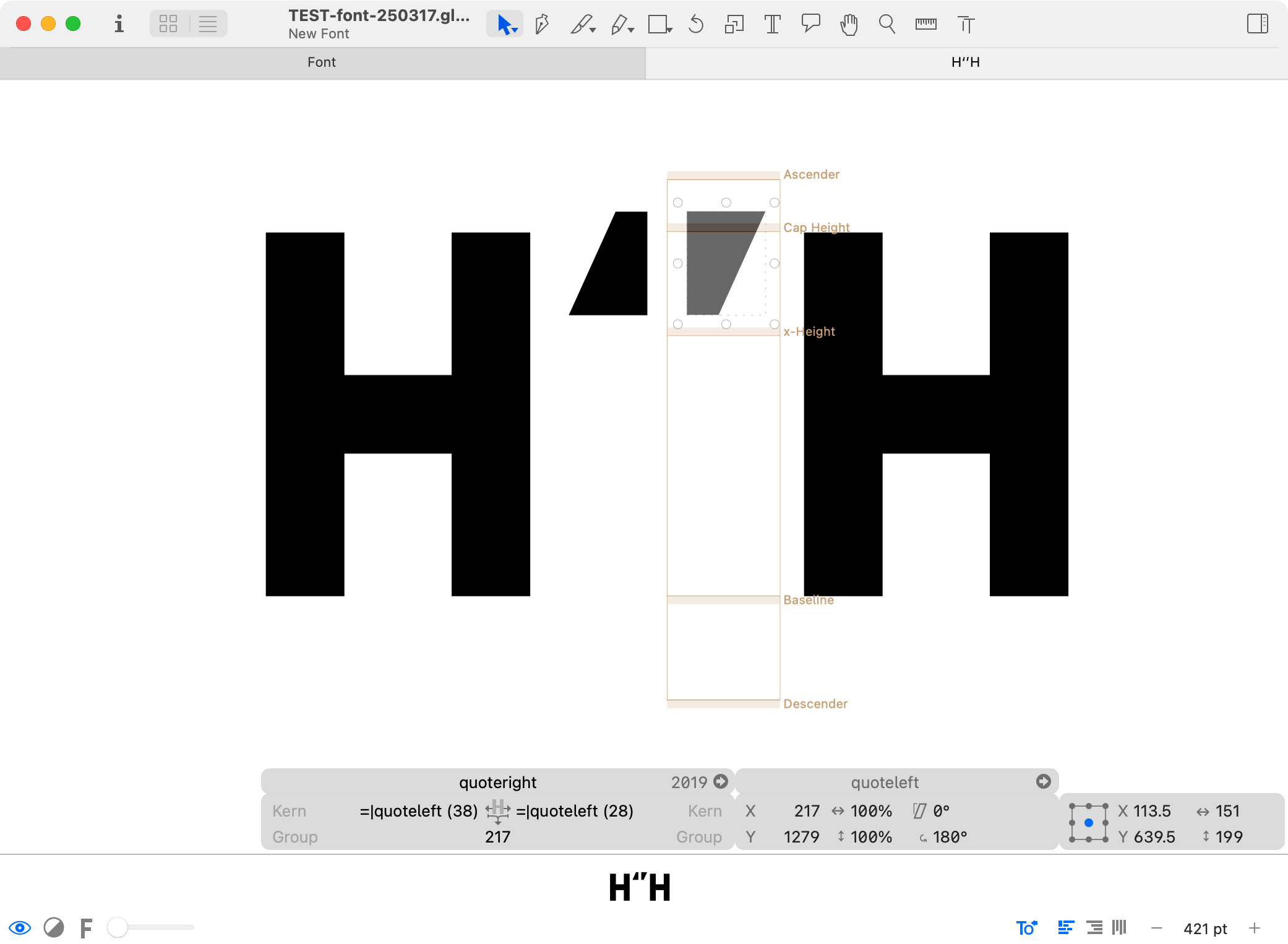Adjust the preview blur slider

pos(118,927)
